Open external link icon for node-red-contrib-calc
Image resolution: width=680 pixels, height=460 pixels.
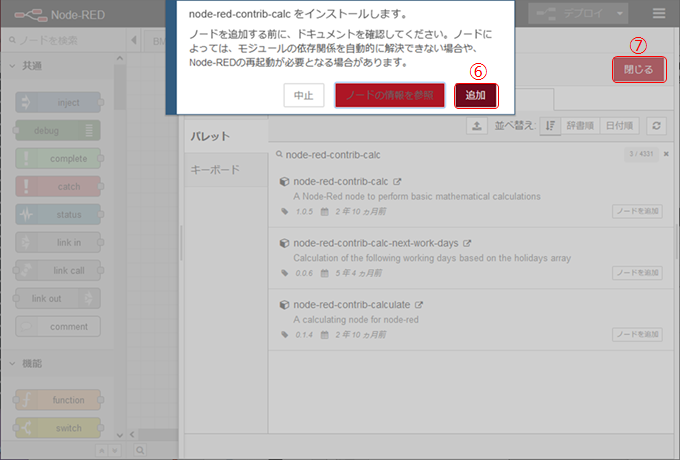click(397, 182)
